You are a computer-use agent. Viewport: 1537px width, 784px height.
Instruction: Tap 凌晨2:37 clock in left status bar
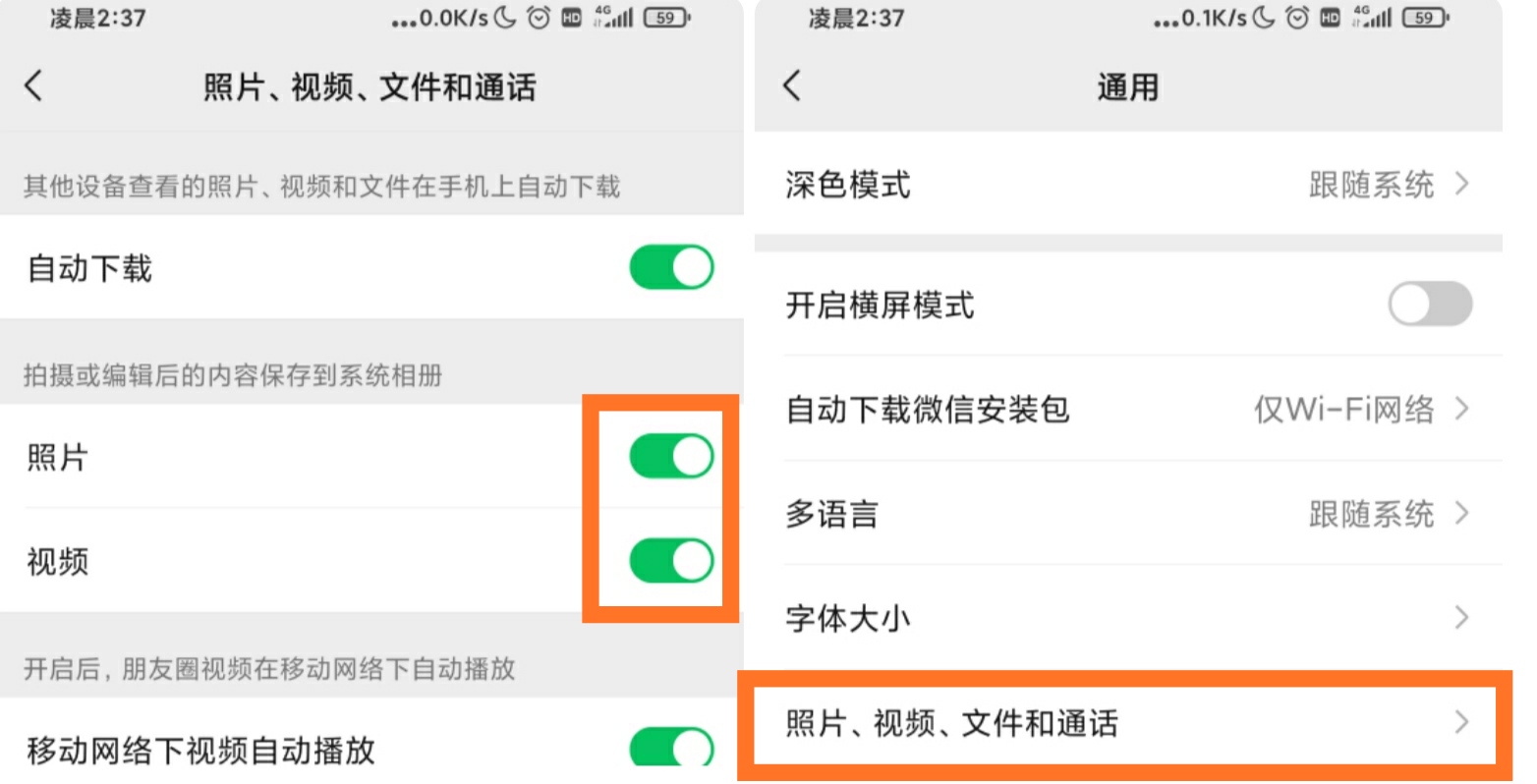(97, 18)
